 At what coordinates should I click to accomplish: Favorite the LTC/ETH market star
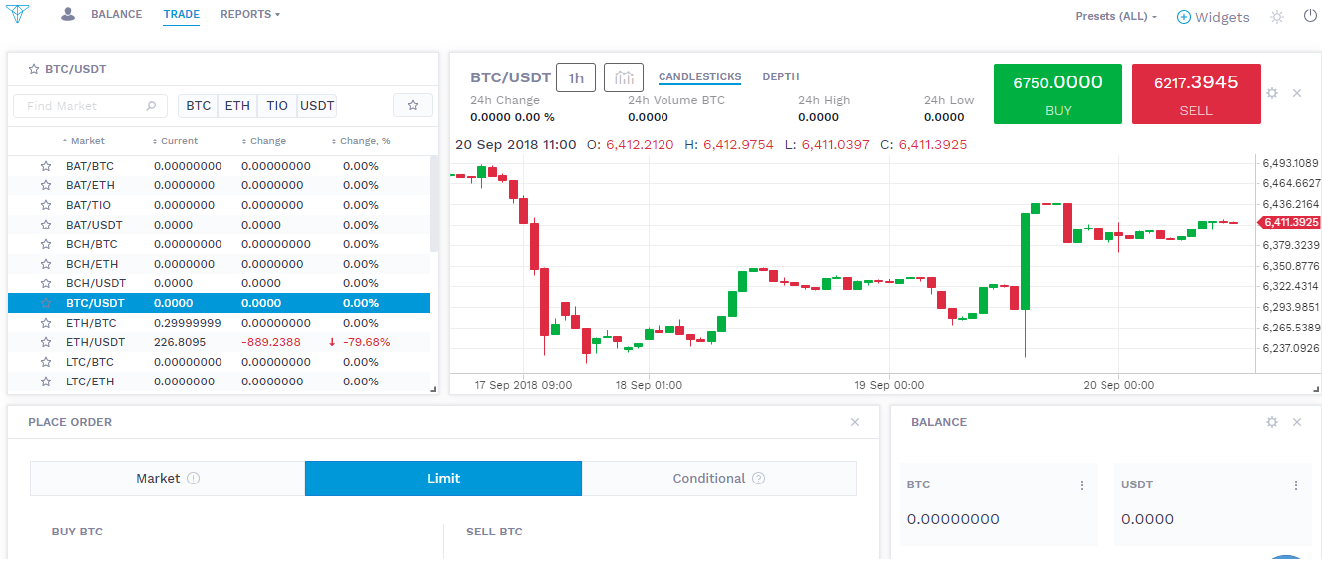46,381
